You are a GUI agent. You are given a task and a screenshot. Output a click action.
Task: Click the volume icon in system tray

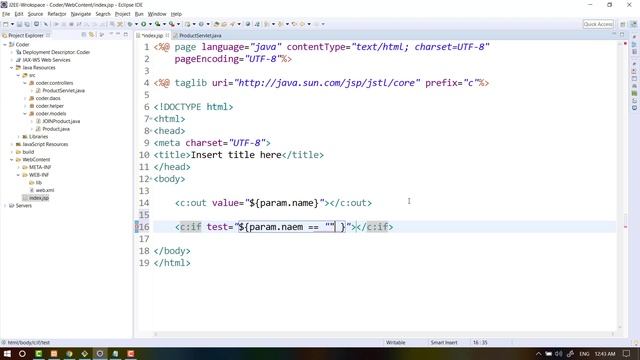coord(558,354)
